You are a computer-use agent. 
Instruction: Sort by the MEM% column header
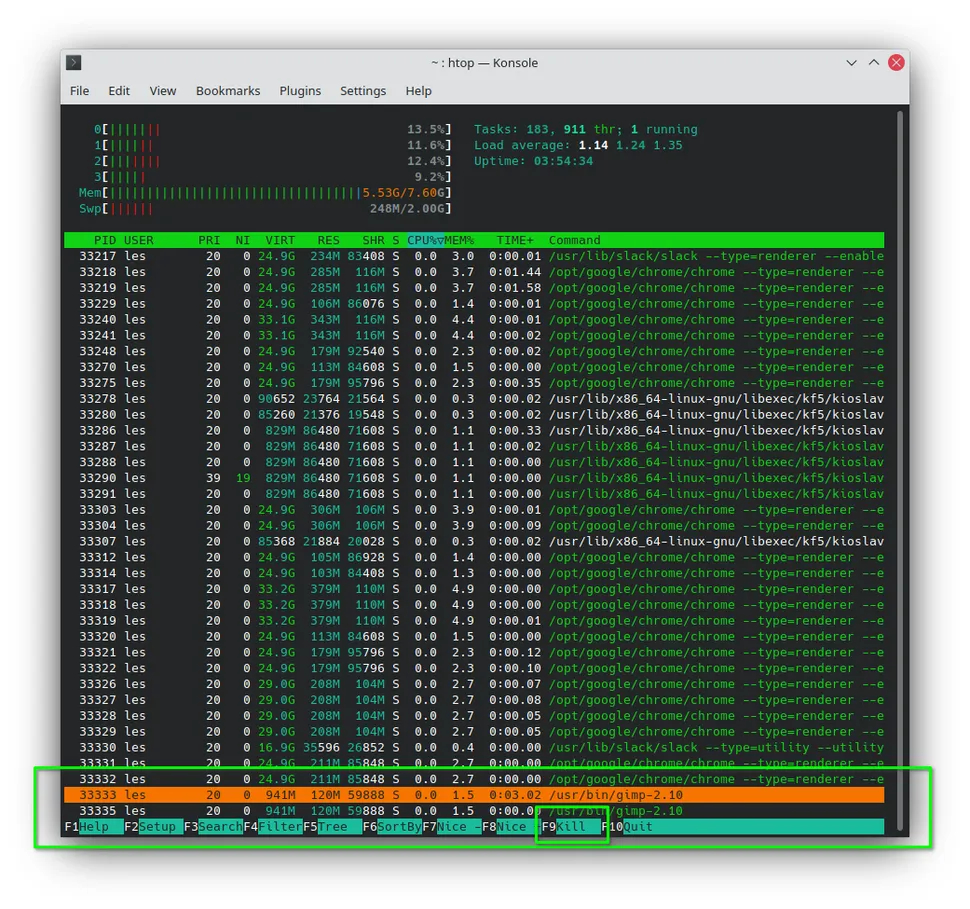pos(459,240)
